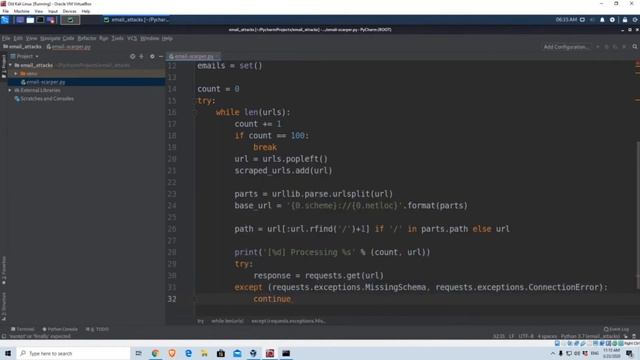Open PyCharm File menu

click(6, 38)
